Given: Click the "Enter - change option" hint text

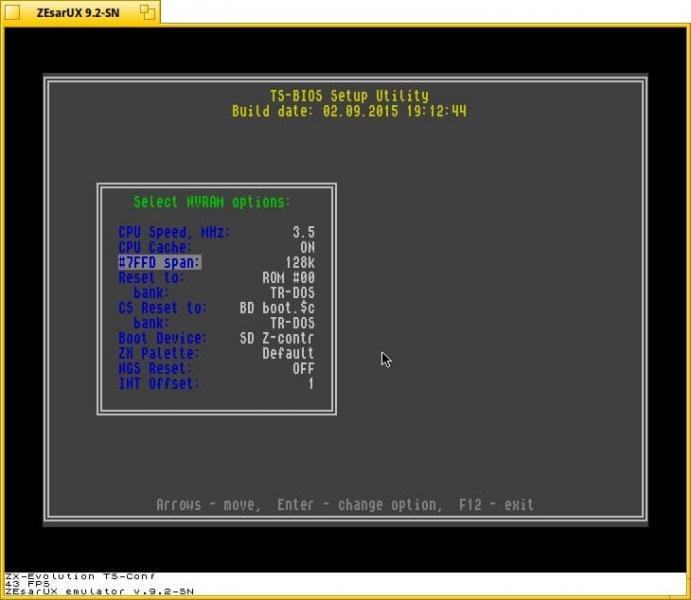Looking at the screenshot, I should click(358, 505).
